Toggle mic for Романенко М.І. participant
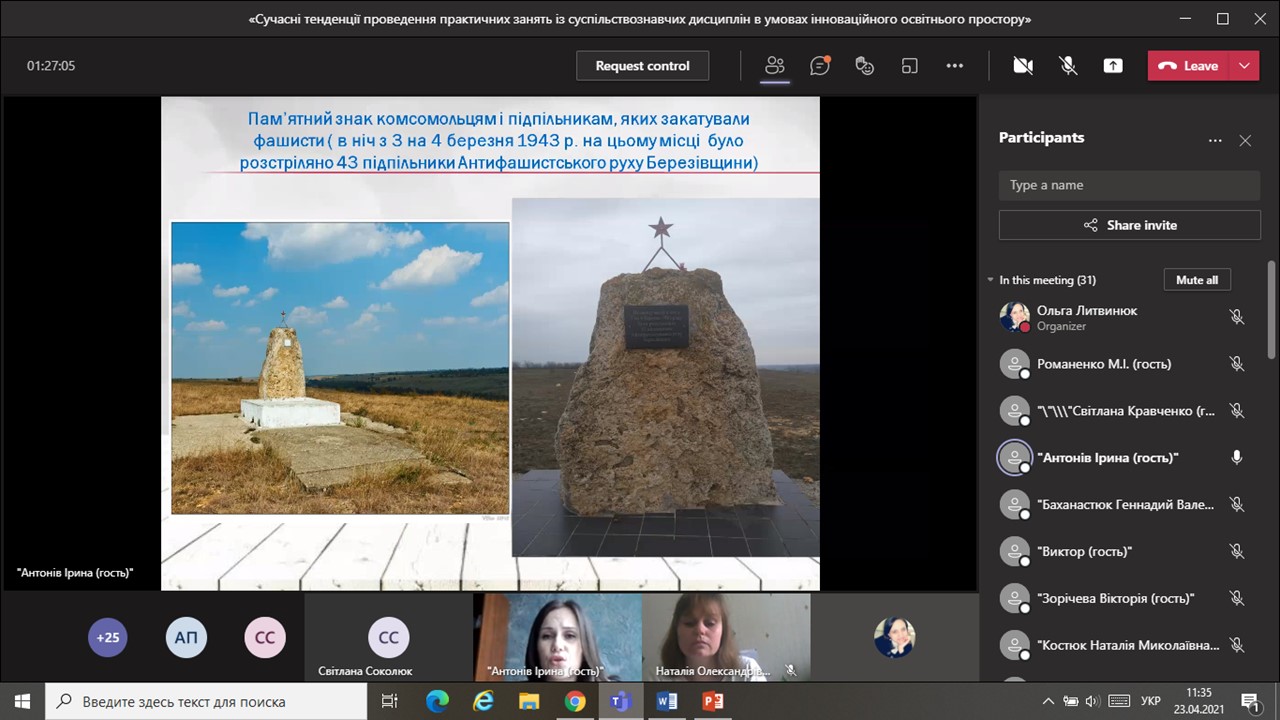This screenshot has height=720, width=1280. tap(1236, 364)
